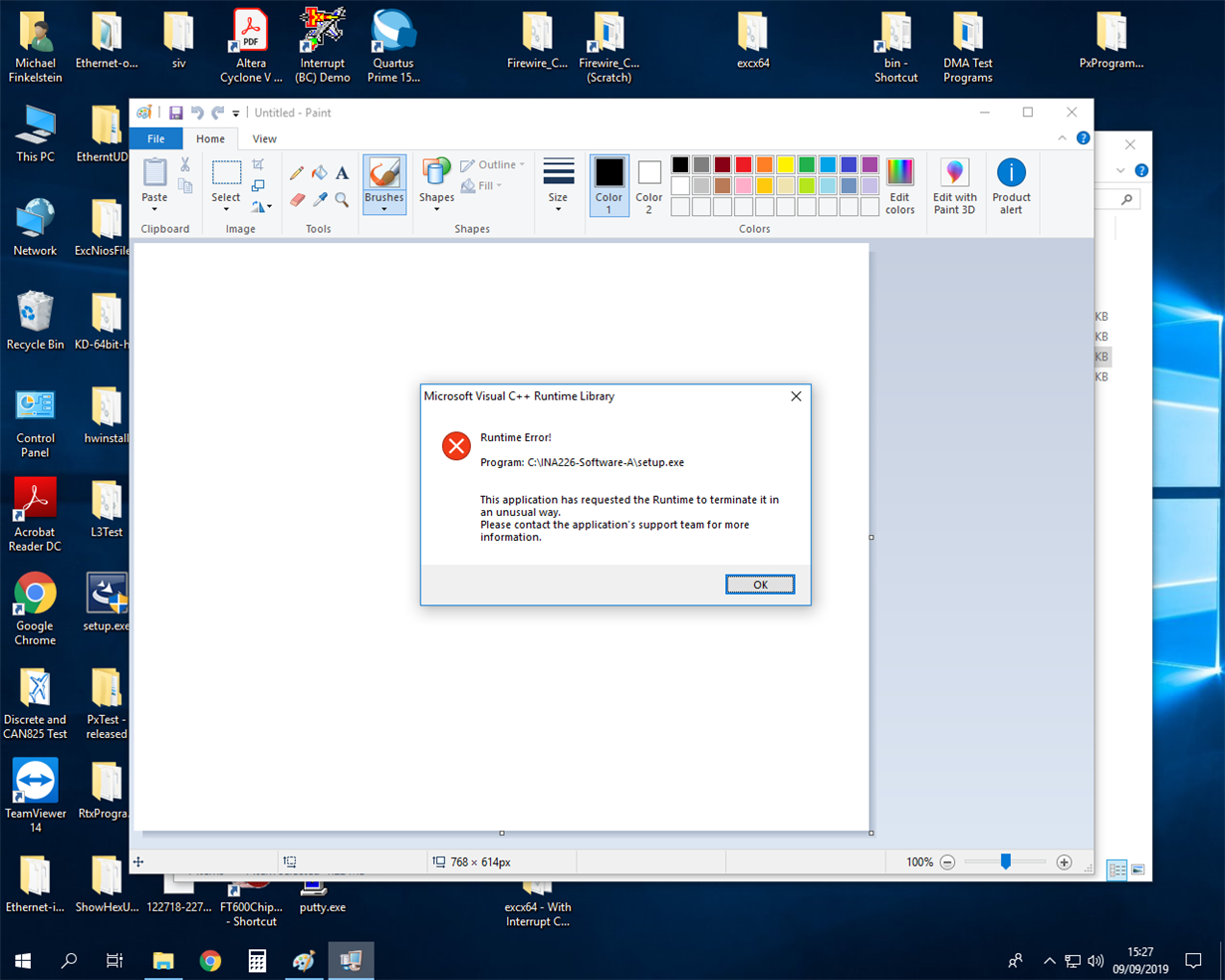Select Color 2 background box
The height and width of the screenshot is (980, 1225).
(x=649, y=185)
